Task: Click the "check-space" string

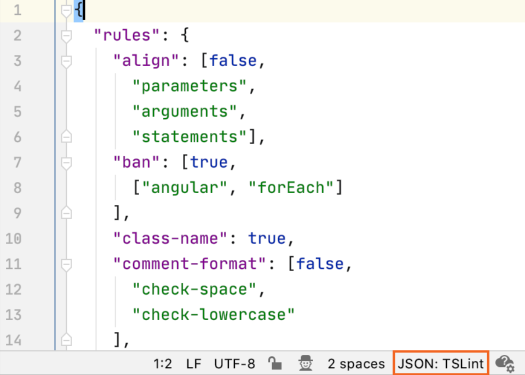Action: [x=195, y=289]
